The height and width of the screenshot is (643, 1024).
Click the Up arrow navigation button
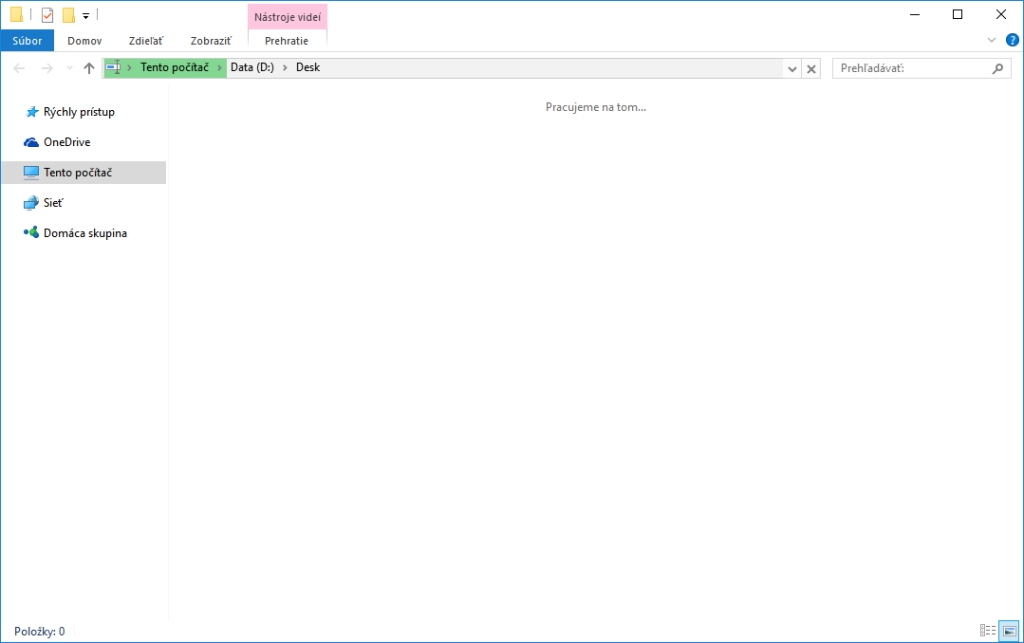(89, 69)
